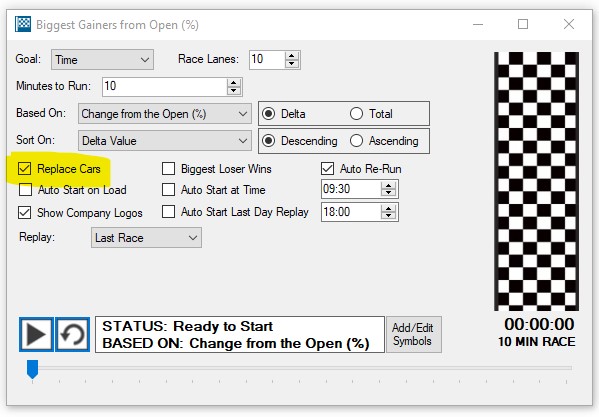Expand the Based On dropdown
This screenshot has width=599, height=417.
pos(165,113)
